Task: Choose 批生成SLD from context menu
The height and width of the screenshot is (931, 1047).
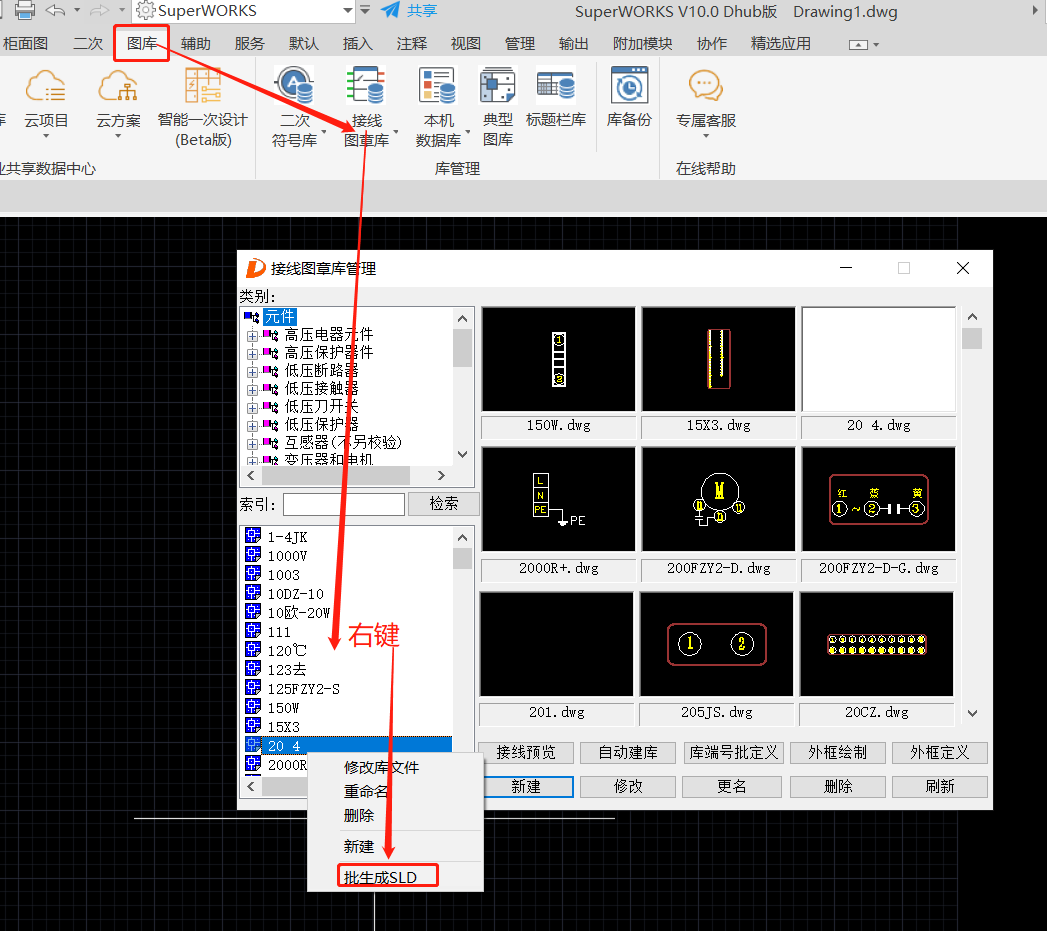Action: pos(381,877)
